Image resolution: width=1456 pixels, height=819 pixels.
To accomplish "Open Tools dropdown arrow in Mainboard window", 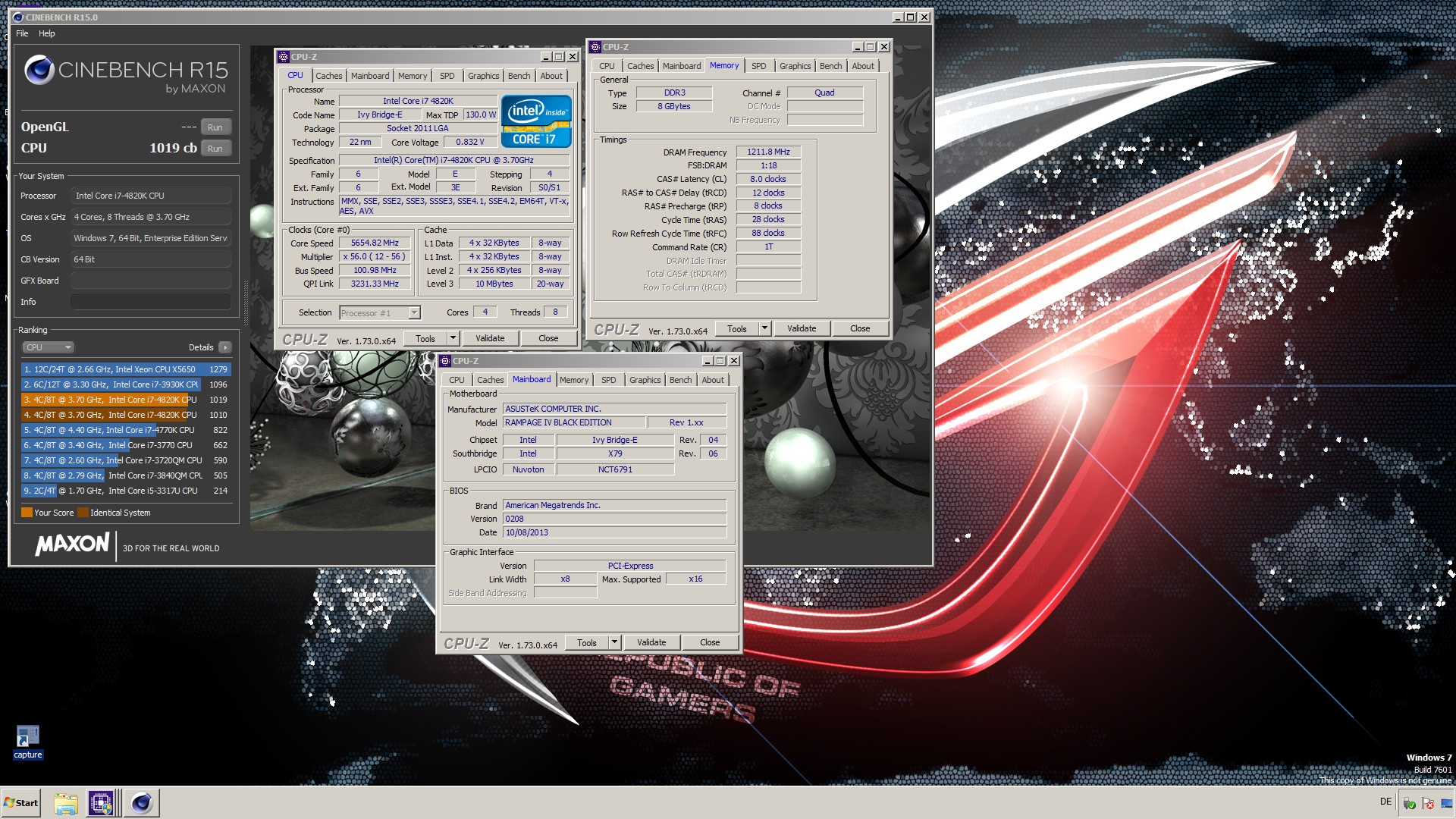I will click(615, 643).
